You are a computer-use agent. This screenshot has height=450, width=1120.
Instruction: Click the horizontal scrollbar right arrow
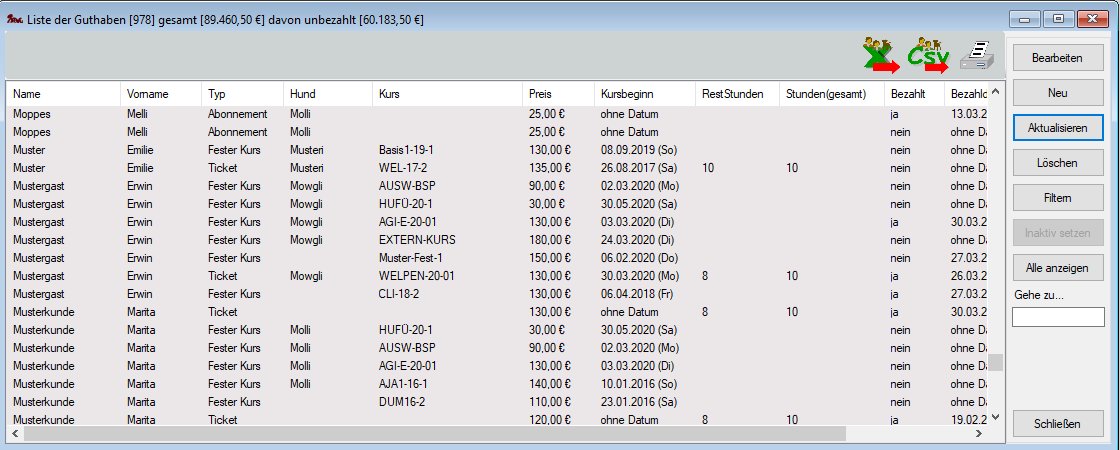(x=979, y=434)
